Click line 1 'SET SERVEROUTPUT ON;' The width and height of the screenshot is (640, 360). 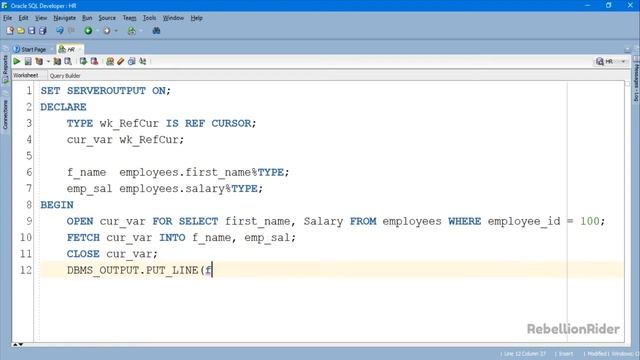click(x=105, y=91)
